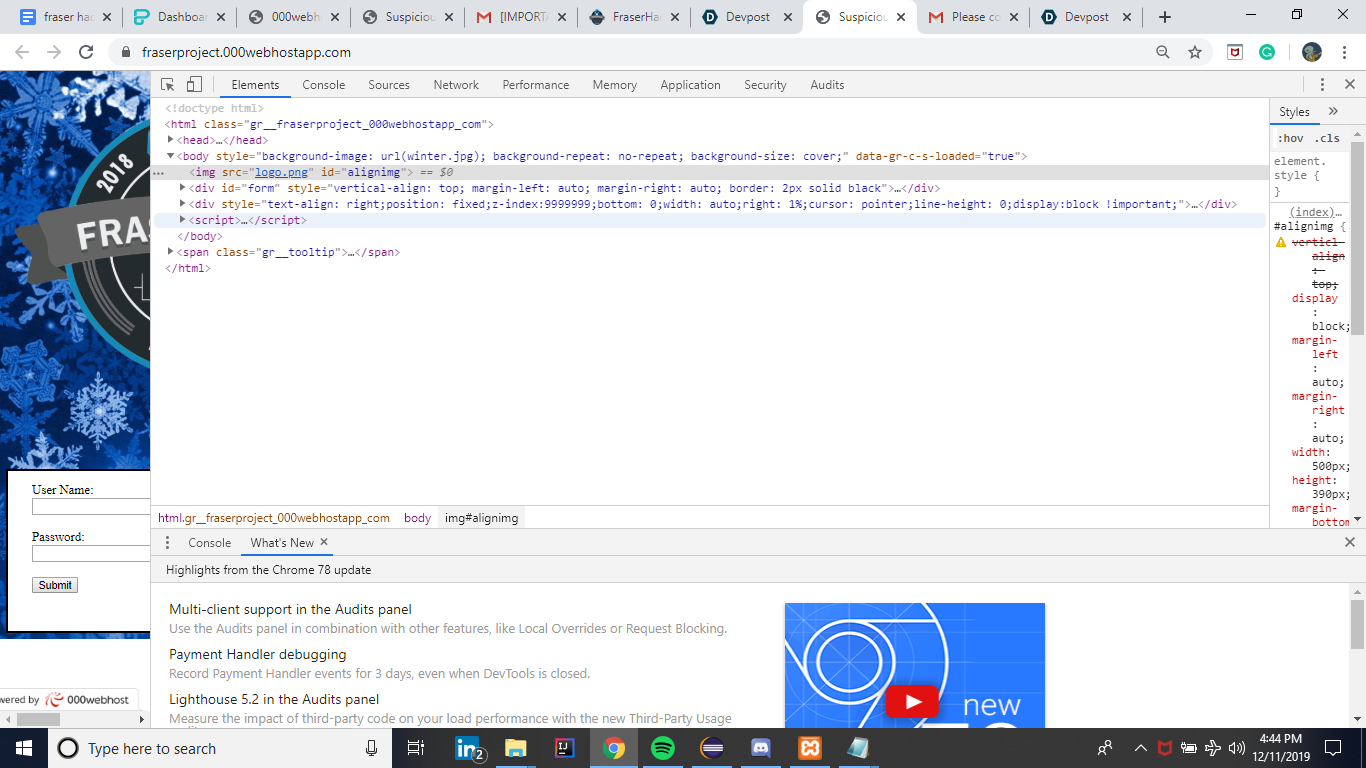The width and height of the screenshot is (1366, 768).
Task: Click the Styles pane vertical scrollbar
Action: (x=1357, y=240)
